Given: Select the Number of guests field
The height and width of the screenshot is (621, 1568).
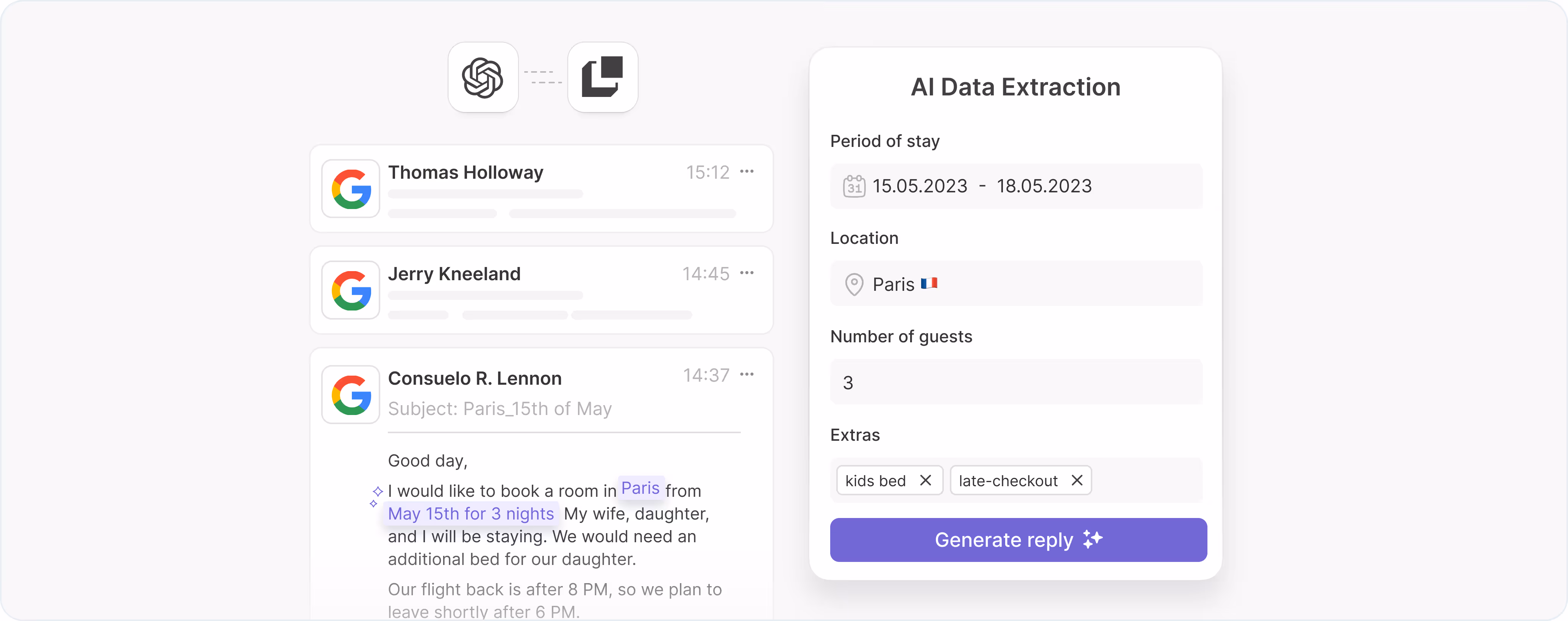Looking at the screenshot, I should [1016, 382].
